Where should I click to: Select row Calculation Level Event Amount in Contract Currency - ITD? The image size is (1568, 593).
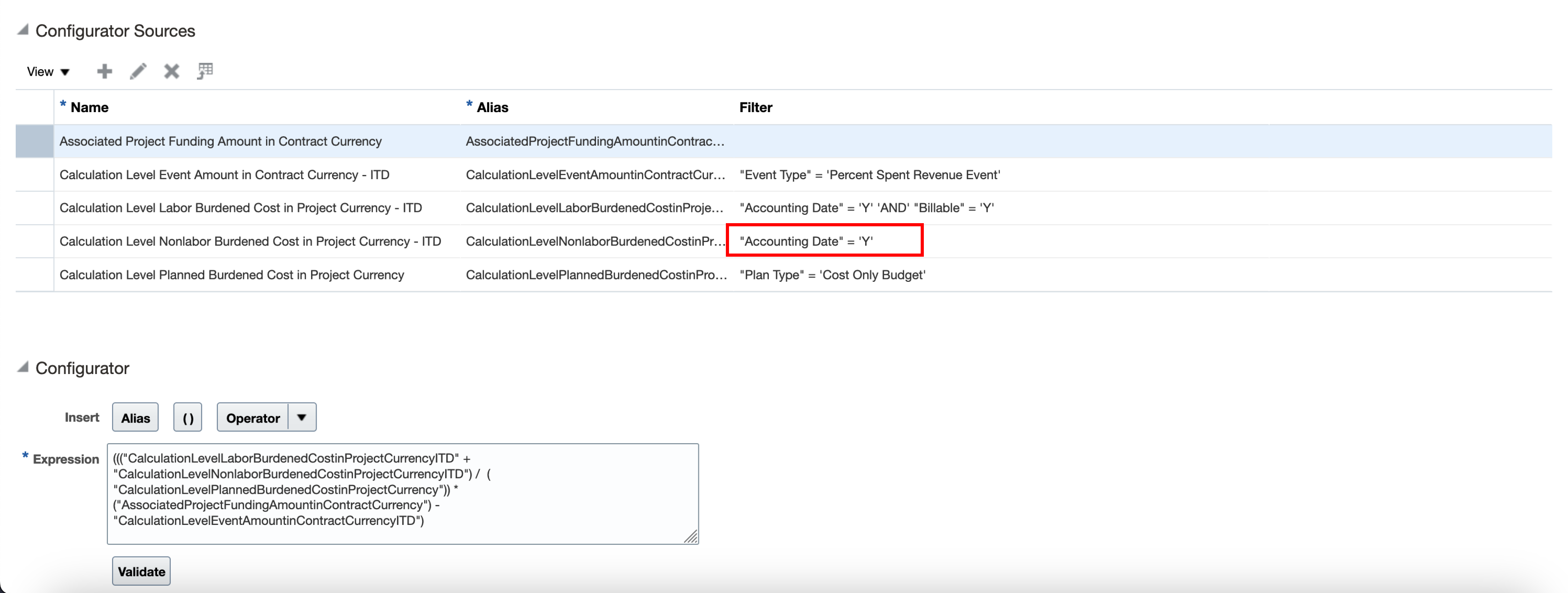point(784,175)
